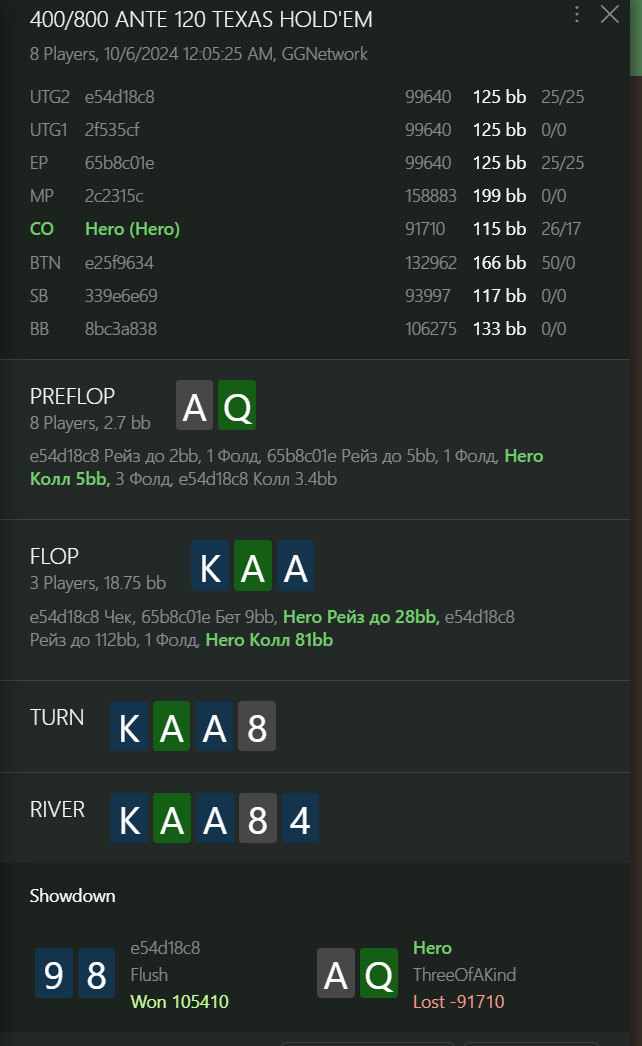Screen dimensions: 642x1046
Task: Select the green Ace flop card
Action: 253,566
